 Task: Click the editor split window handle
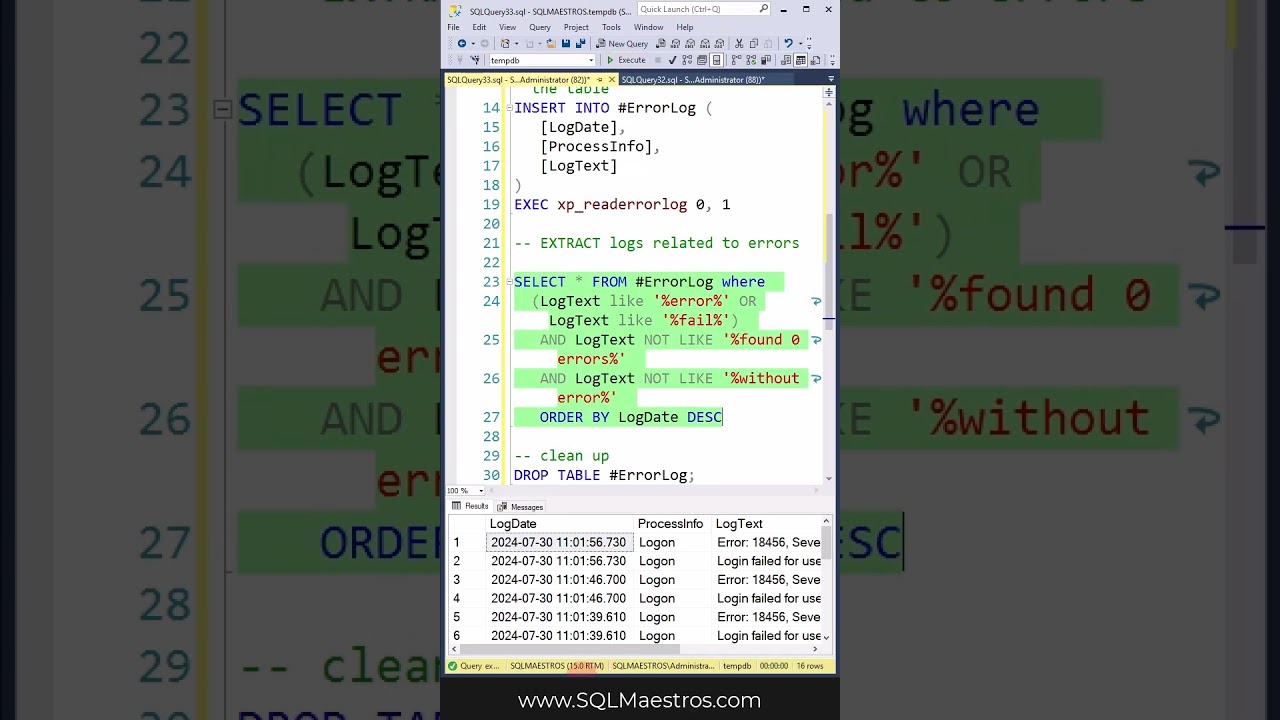[828, 92]
